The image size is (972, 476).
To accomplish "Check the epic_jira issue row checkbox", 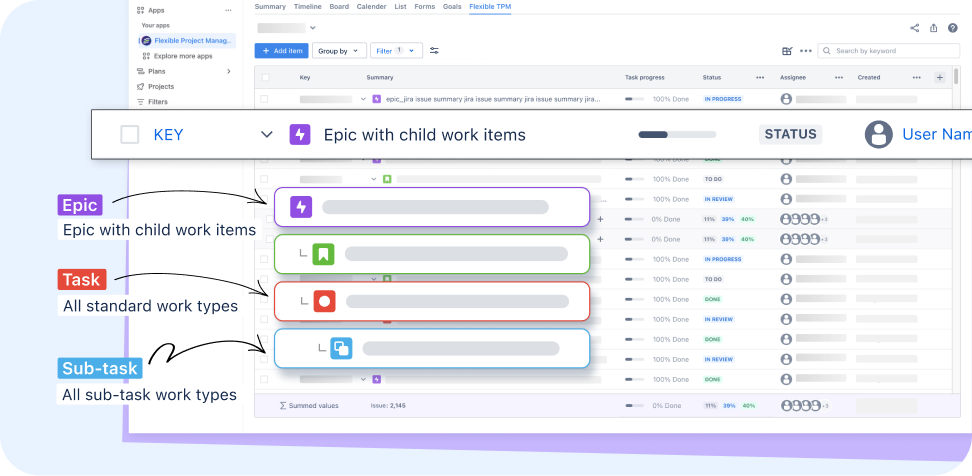I will (x=264, y=99).
